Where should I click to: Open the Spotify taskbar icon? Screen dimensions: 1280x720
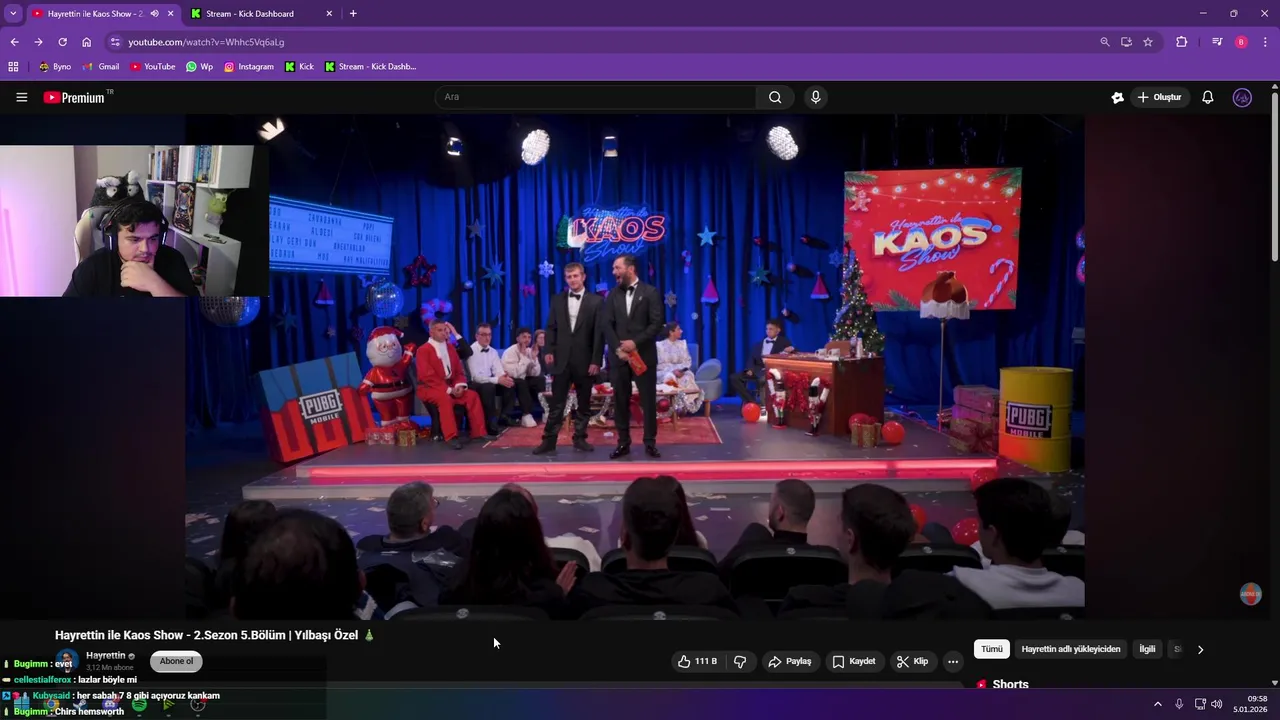[139, 705]
